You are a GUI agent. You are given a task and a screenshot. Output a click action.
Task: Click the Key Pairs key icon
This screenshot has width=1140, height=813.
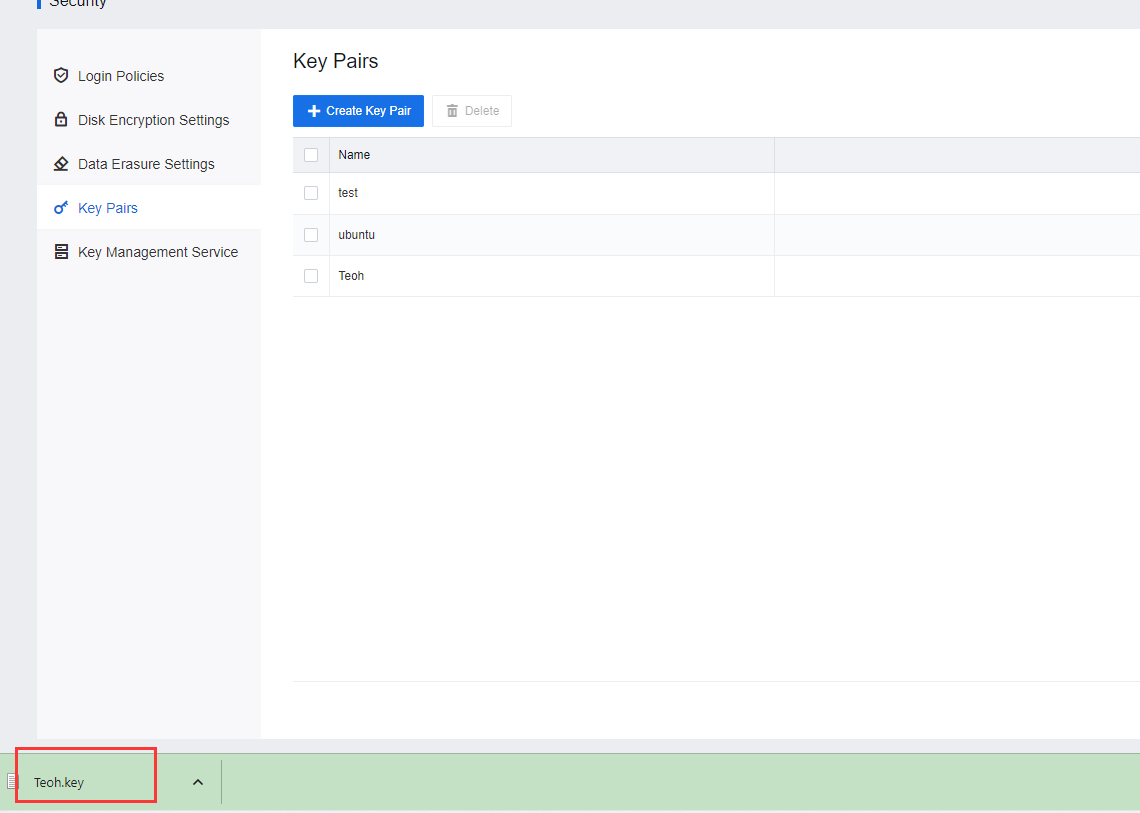[x=61, y=208]
